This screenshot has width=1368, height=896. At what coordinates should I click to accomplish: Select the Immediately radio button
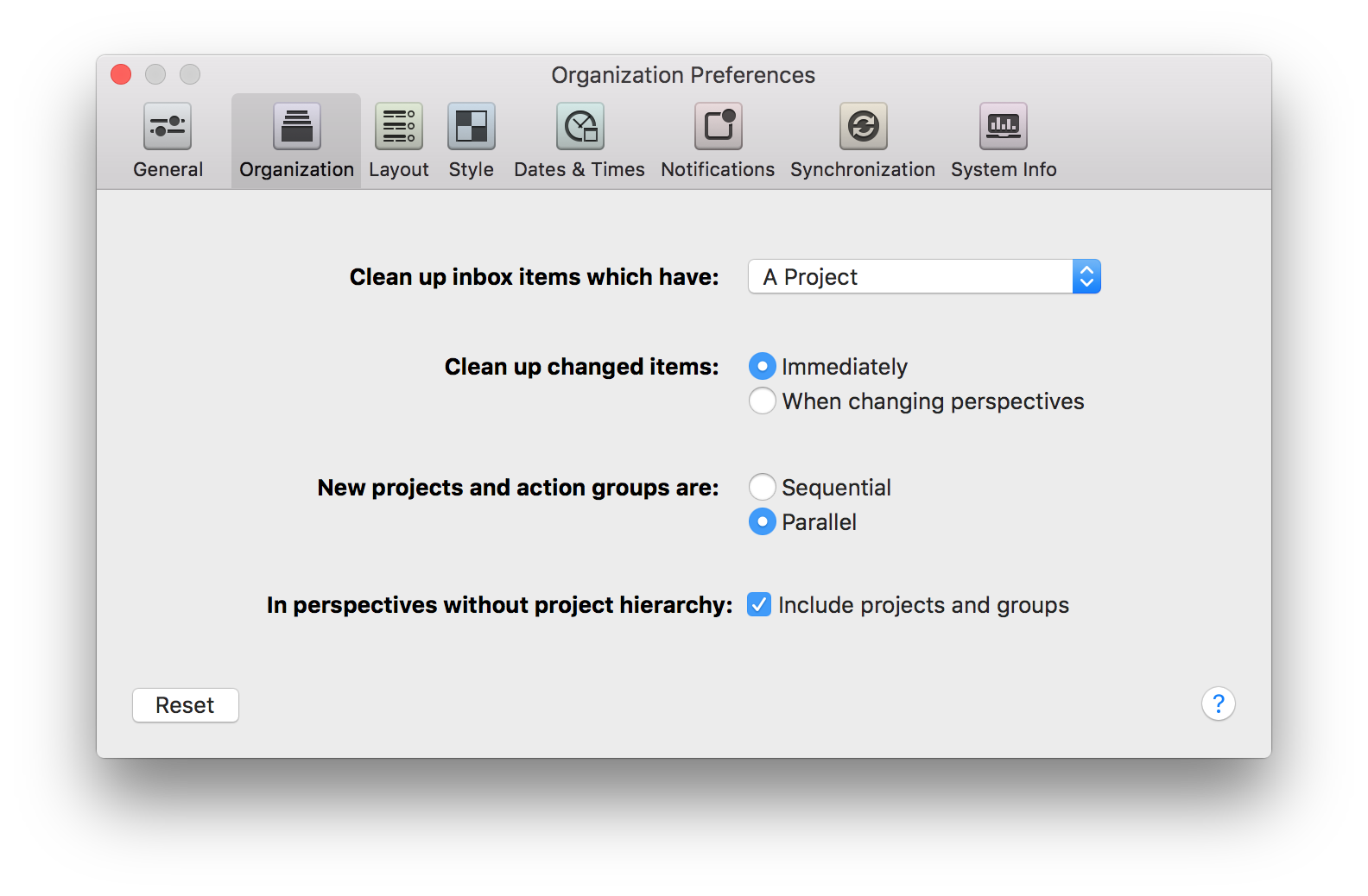pyautogui.click(x=762, y=366)
